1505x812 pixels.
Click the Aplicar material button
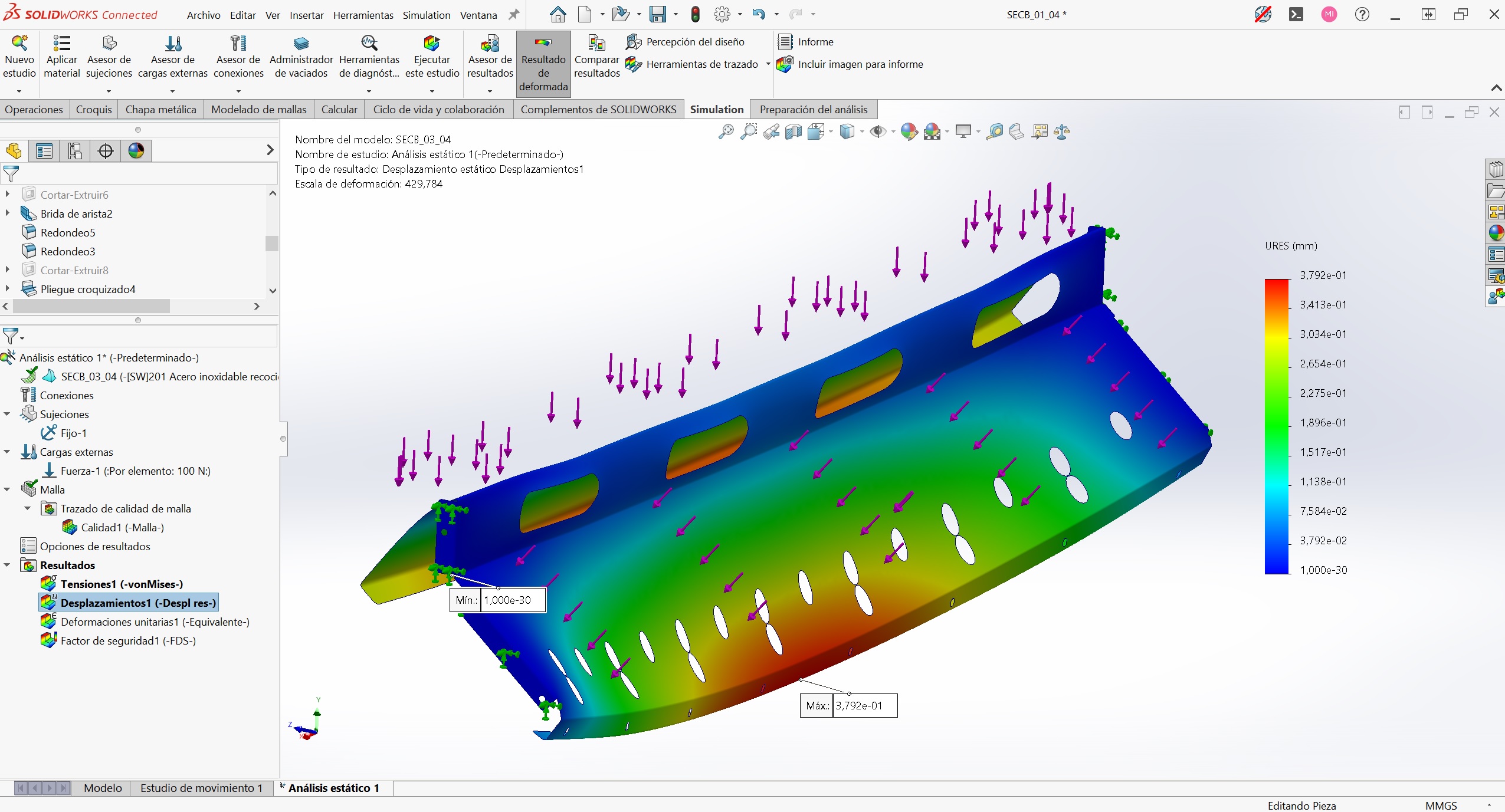tap(61, 57)
